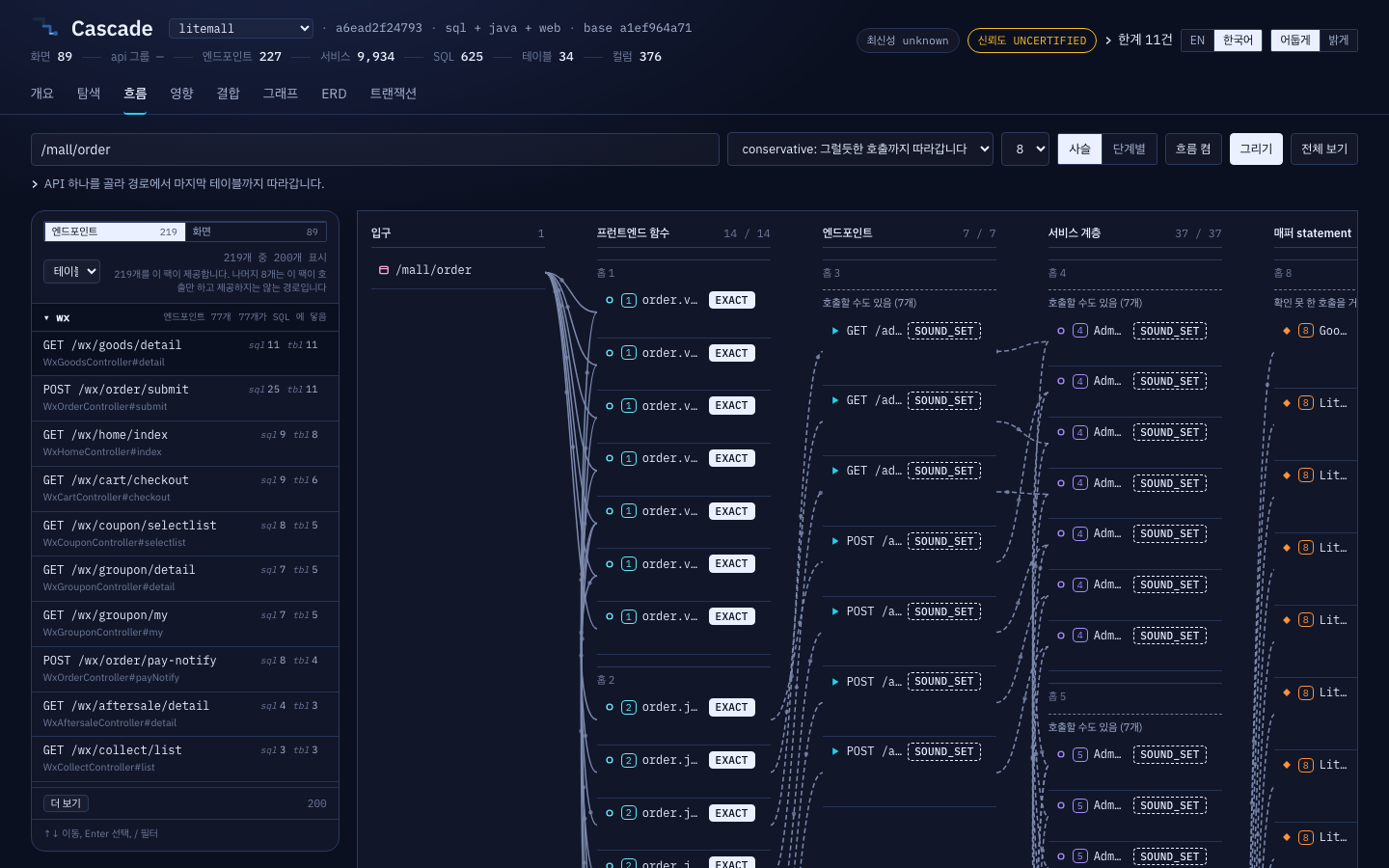Click the 신뢰도 UNCERTIFIED badge
The width and height of the screenshot is (1389, 868).
[x=1032, y=41]
